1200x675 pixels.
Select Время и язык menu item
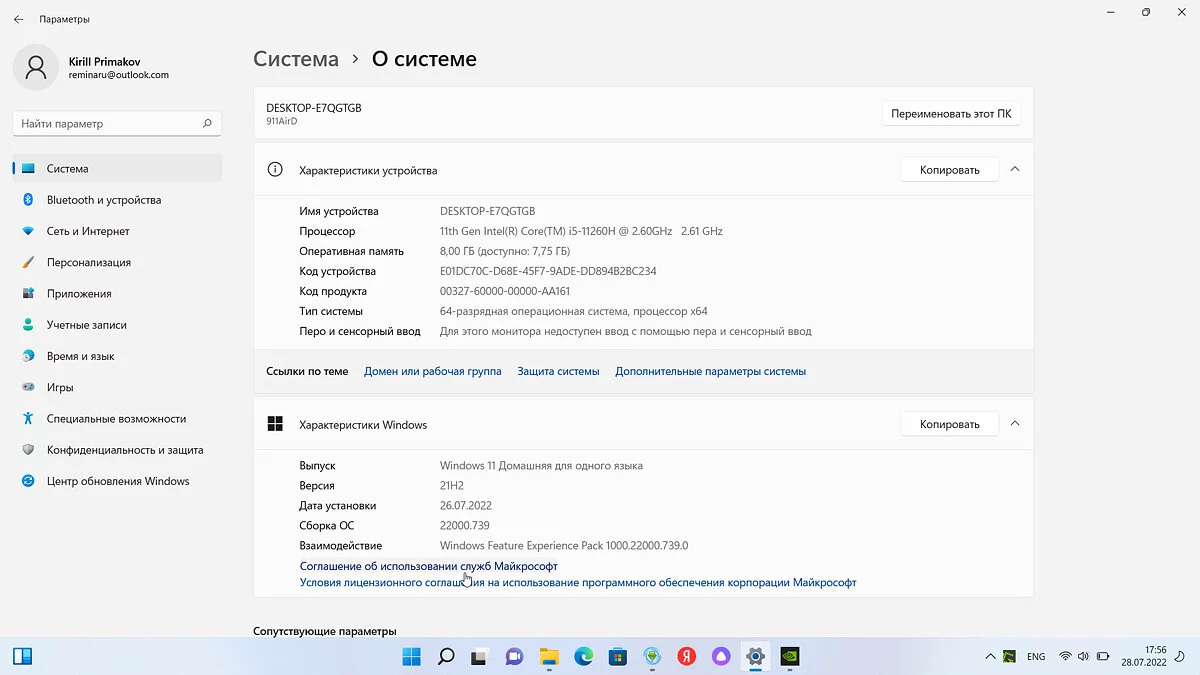click(x=80, y=356)
